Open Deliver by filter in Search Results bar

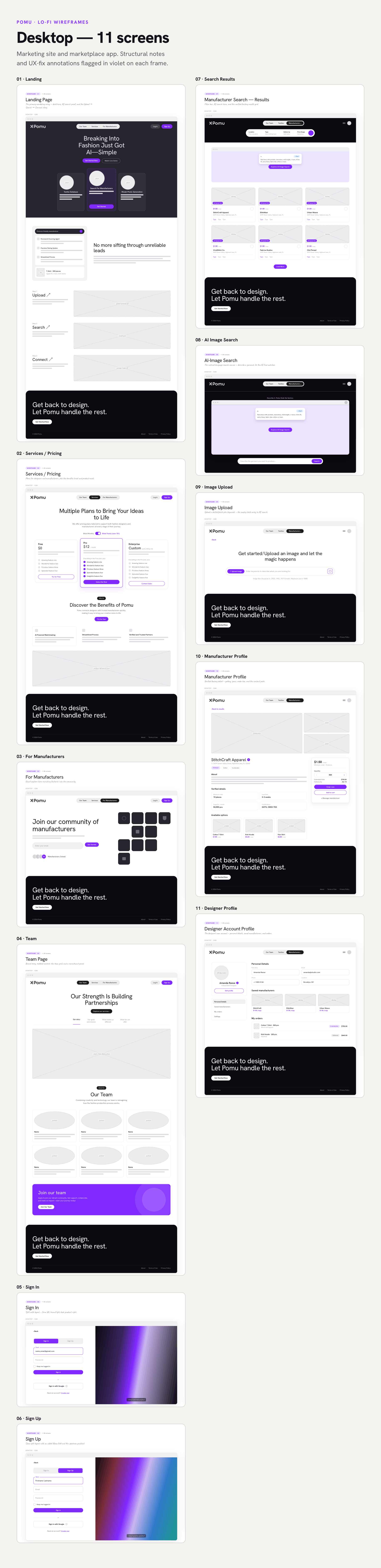[287, 133]
